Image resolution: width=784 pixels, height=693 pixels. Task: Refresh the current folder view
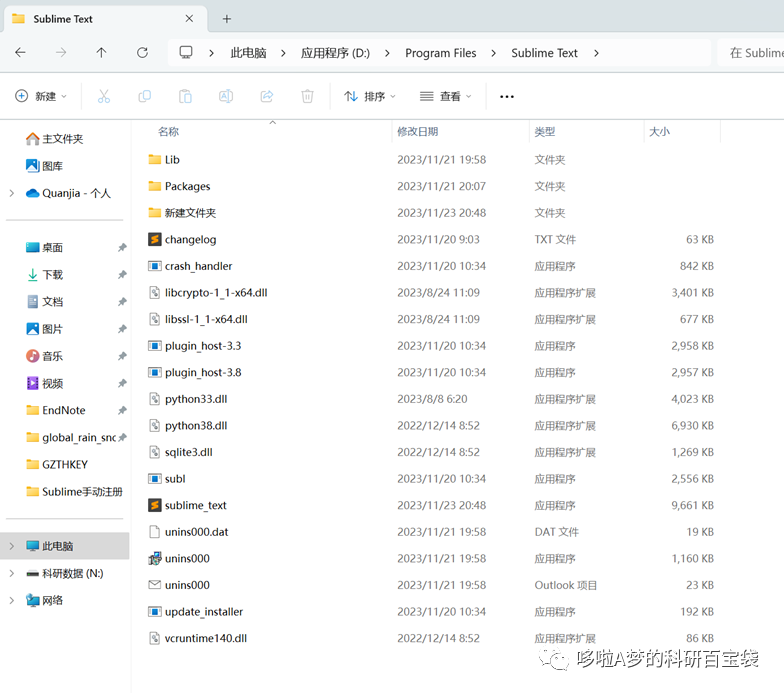(x=142, y=52)
